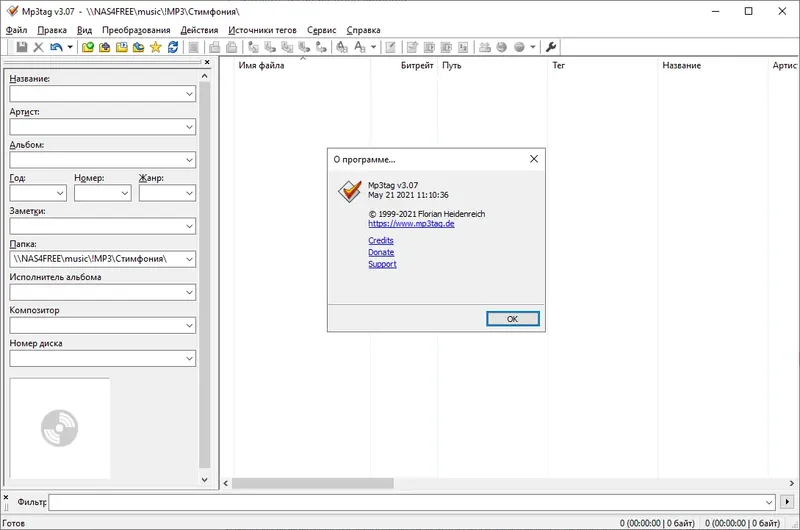Open the Donate link
800x530 pixels.
click(381, 252)
